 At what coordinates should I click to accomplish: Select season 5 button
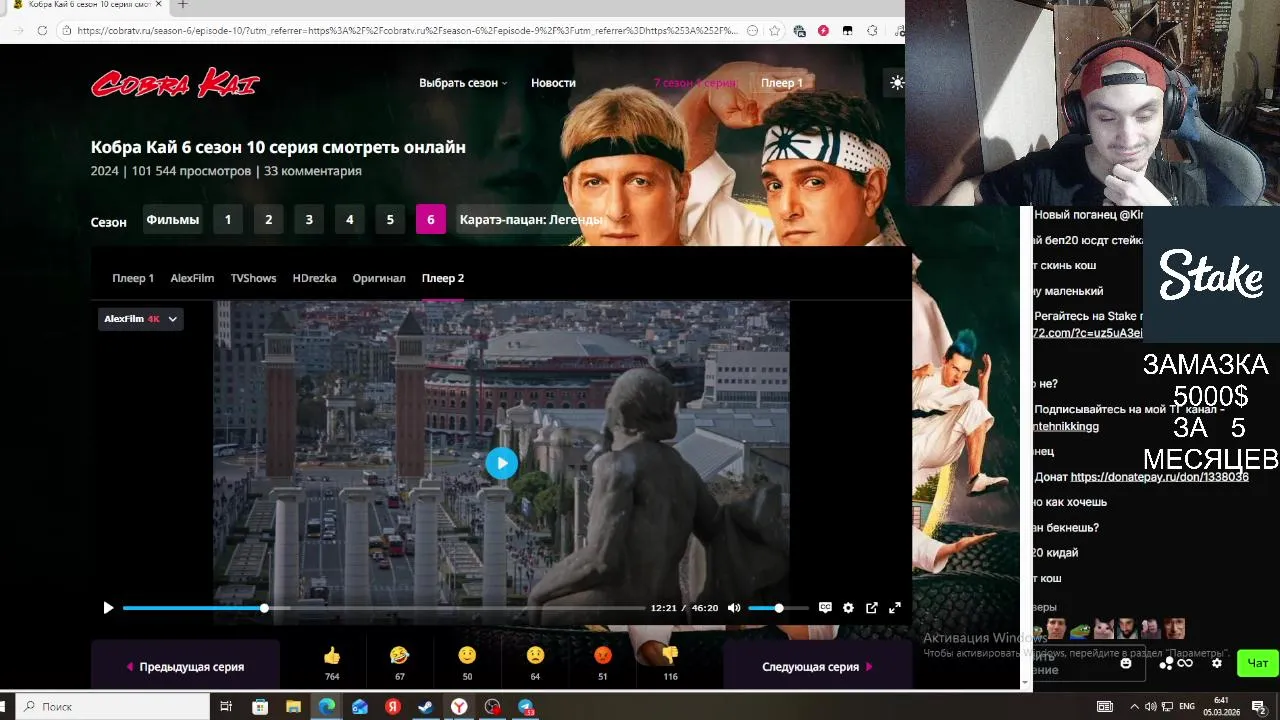pyautogui.click(x=390, y=220)
